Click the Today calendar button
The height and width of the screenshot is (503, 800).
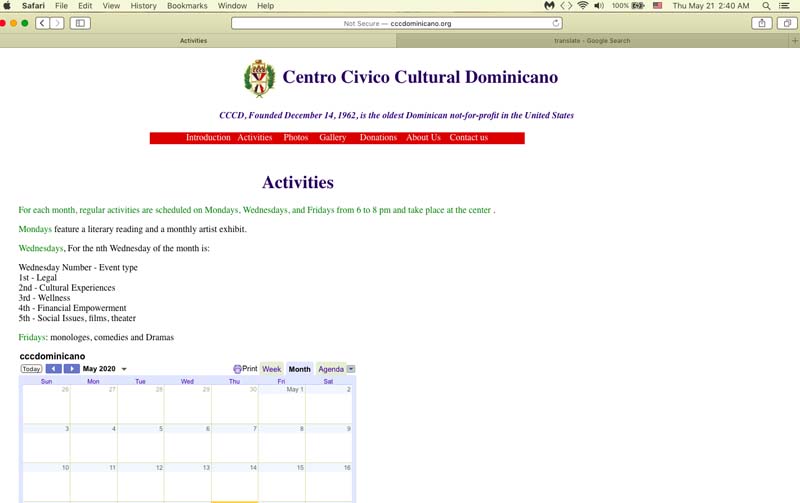click(x=31, y=369)
